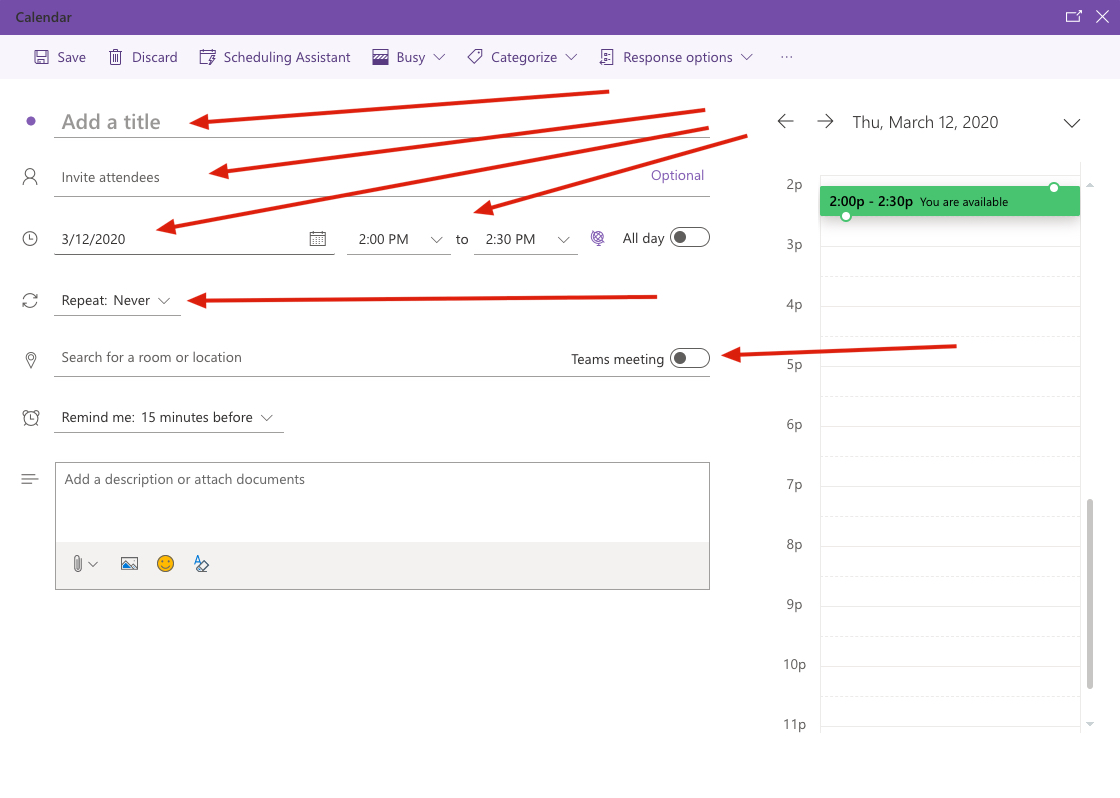Toggle the All day switch
Image resolution: width=1120 pixels, height=798 pixels.
click(x=690, y=237)
